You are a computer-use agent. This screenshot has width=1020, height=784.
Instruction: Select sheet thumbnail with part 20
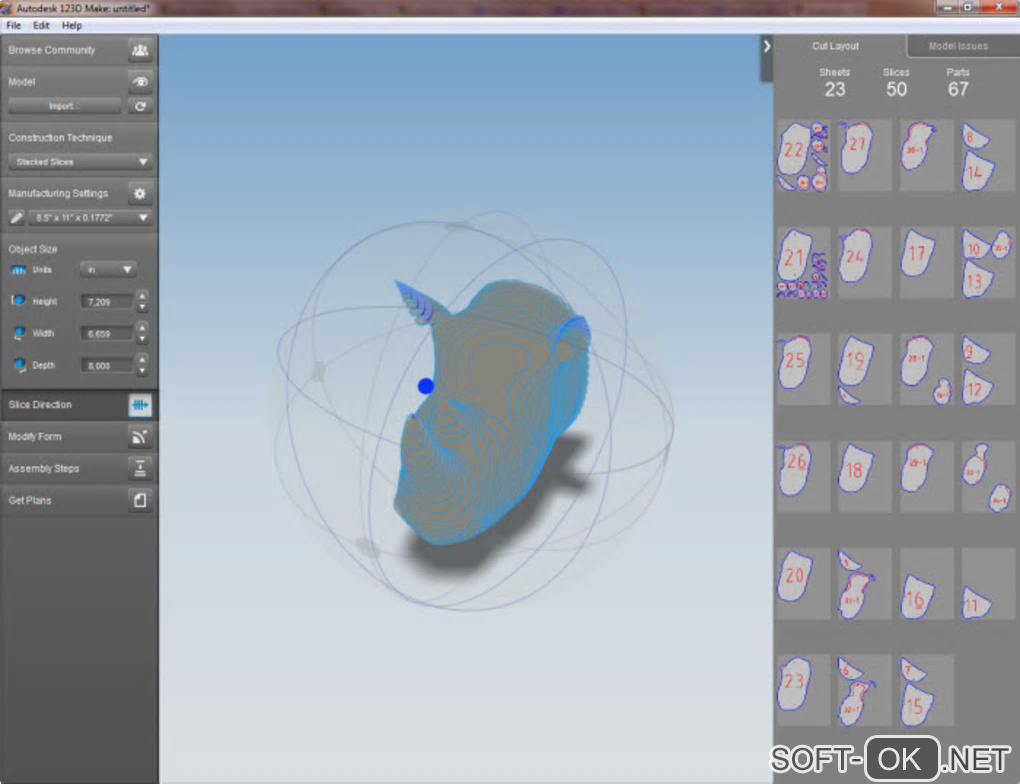click(803, 584)
